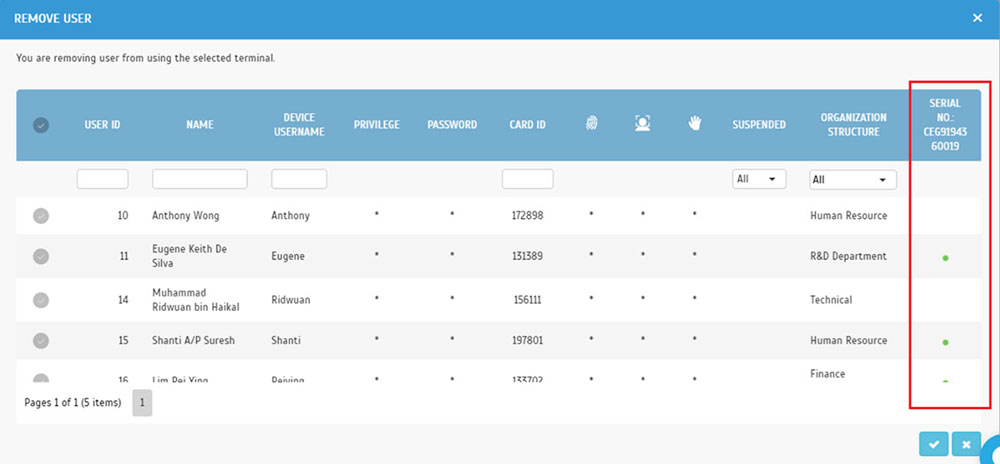
Task: Click the palm hand column header icon
Action: pos(694,124)
